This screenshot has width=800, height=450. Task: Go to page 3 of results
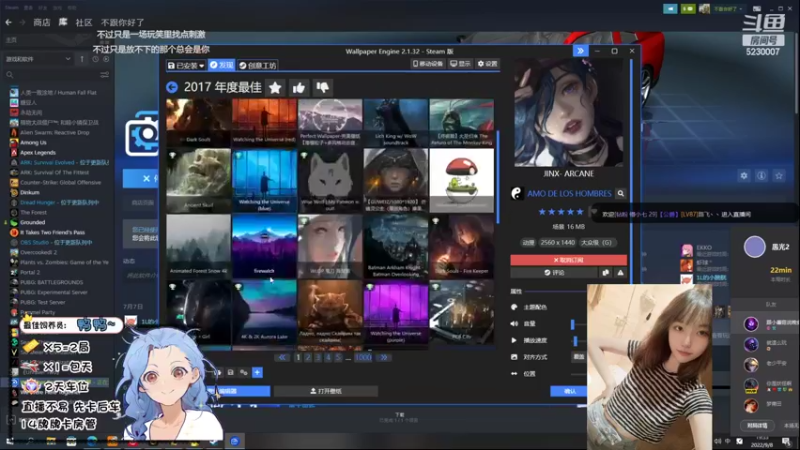pos(318,358)
